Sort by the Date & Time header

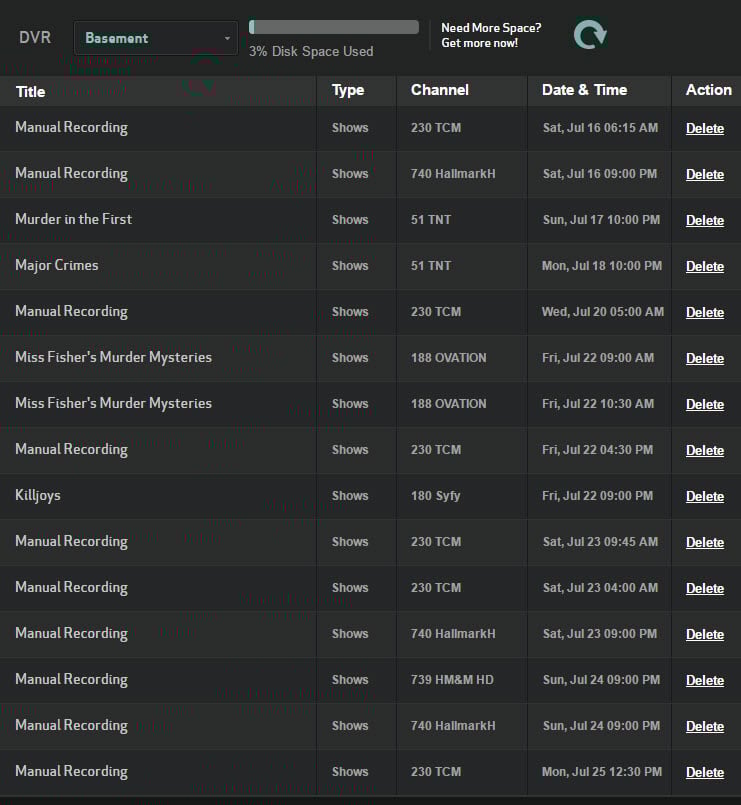click(584, 90)
